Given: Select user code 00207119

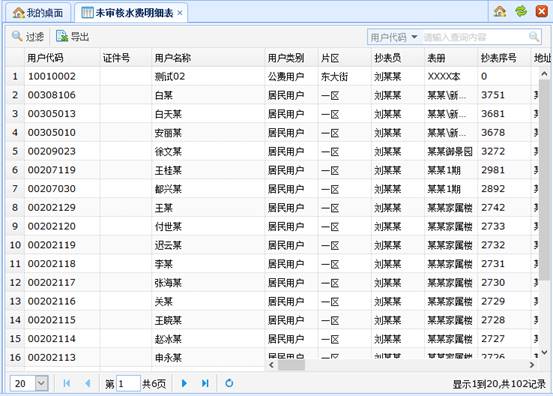Looking at the screenshot, I should coord(51,170).
